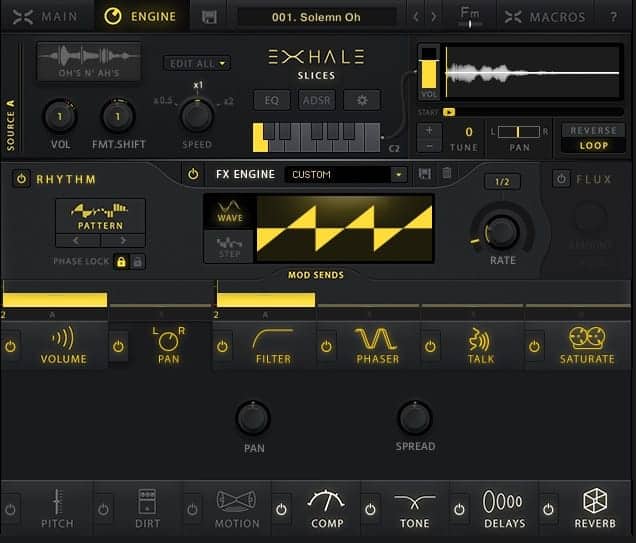The image size is (637, 543).
Task: Open preset name 001. Solemn Oh
Action: tap(316, 17)
